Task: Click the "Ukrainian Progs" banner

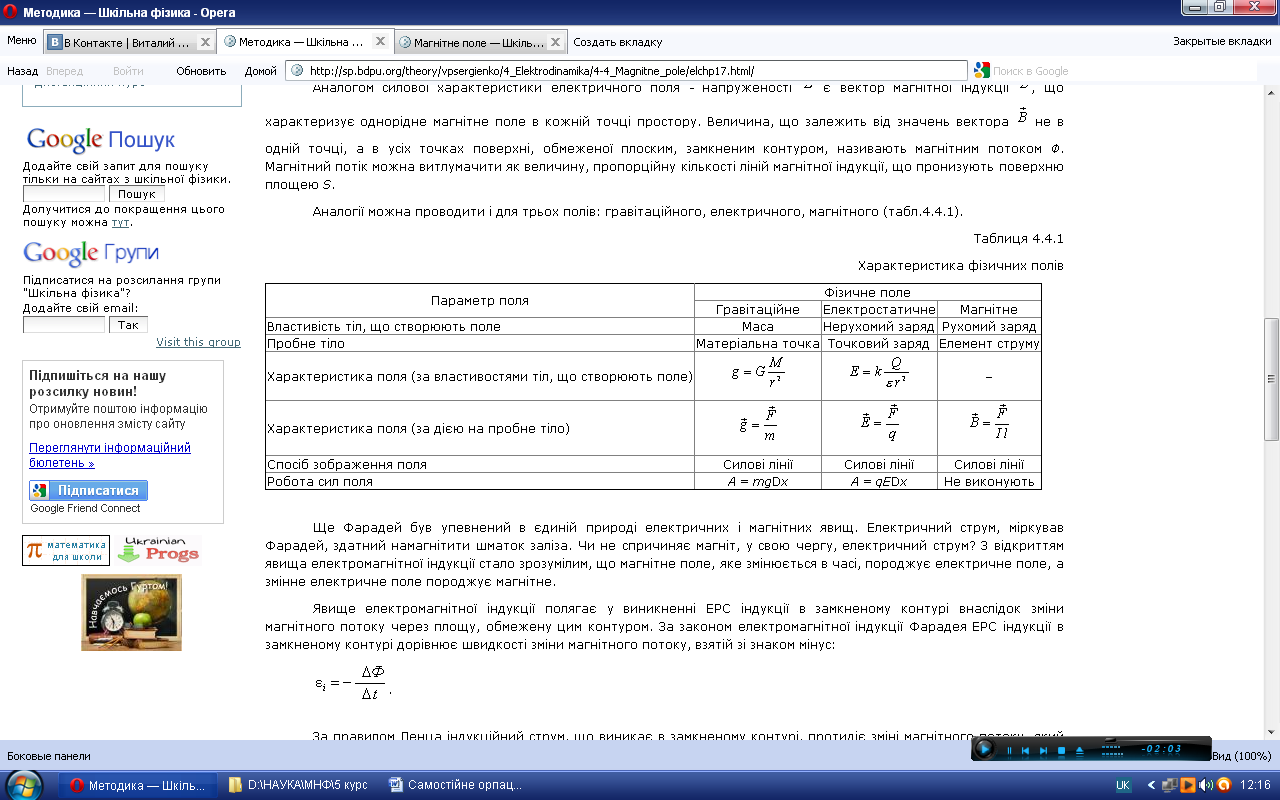Action: coord(158,550)
